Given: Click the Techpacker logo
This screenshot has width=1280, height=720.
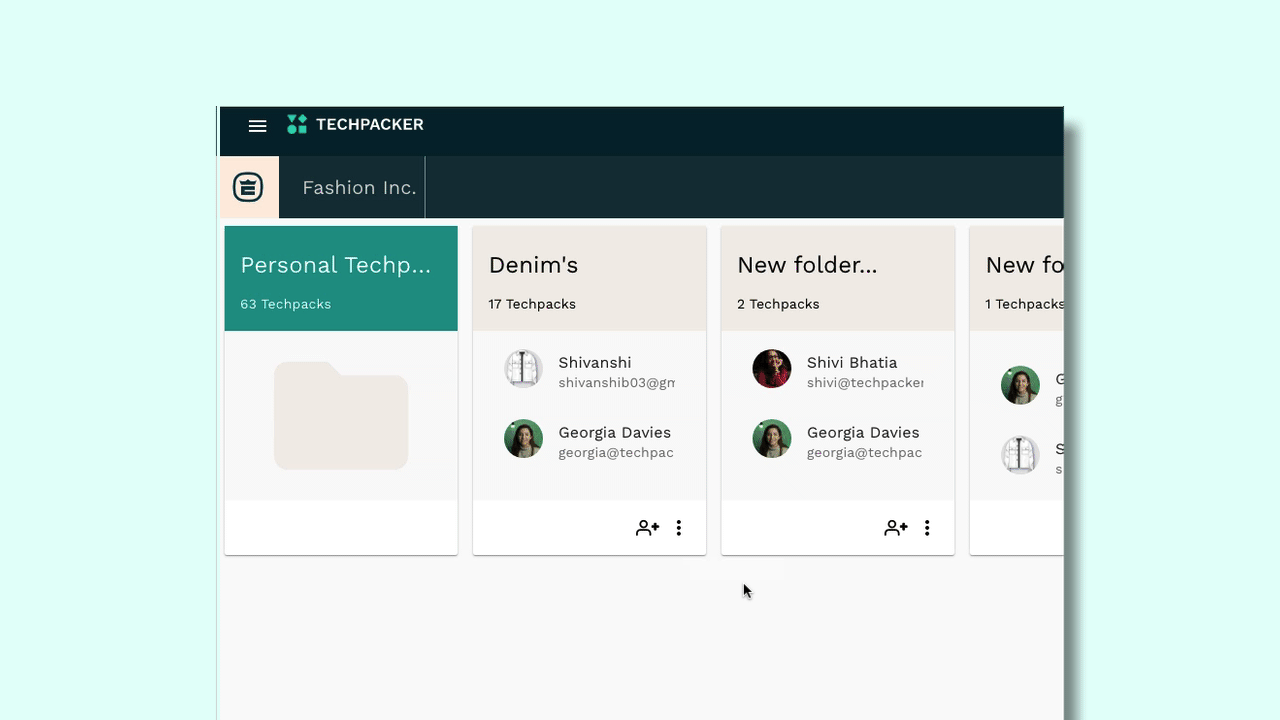Looking at the screenshot, I should 355,125.
